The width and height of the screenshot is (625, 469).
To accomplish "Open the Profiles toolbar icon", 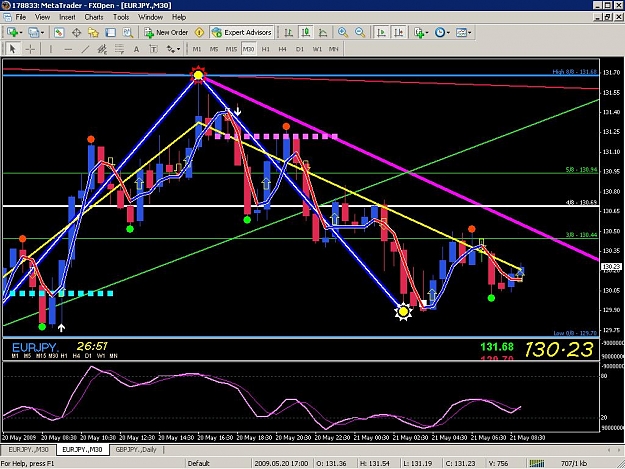I will coord(33,32).
